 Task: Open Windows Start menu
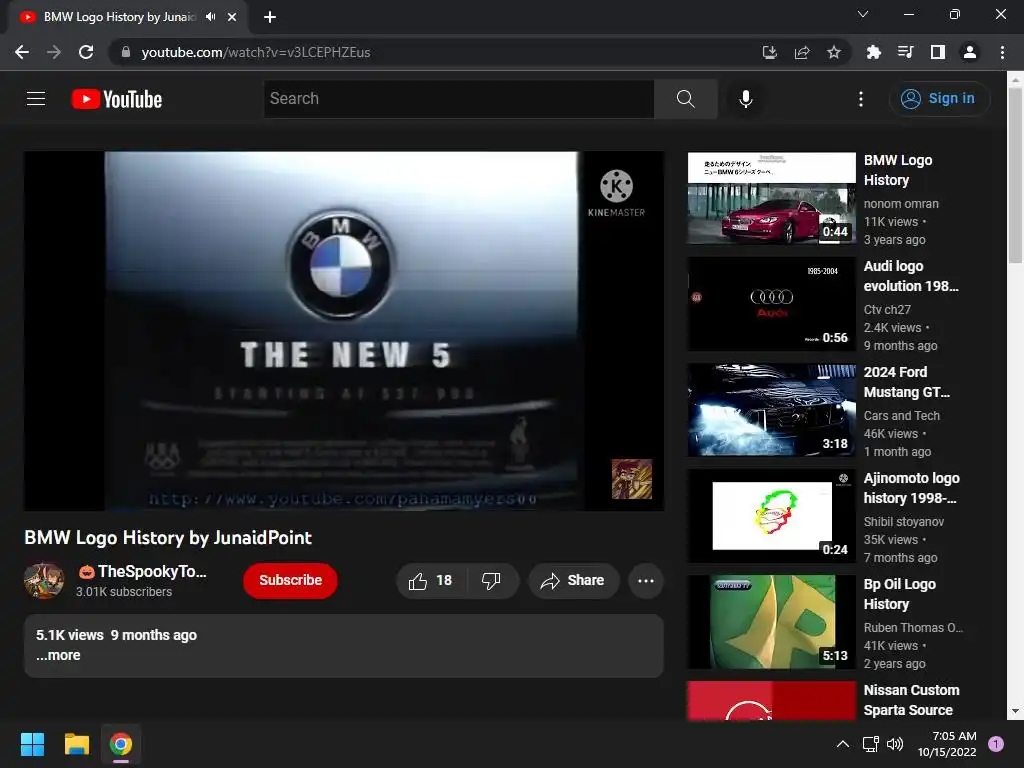click(32, 744)
